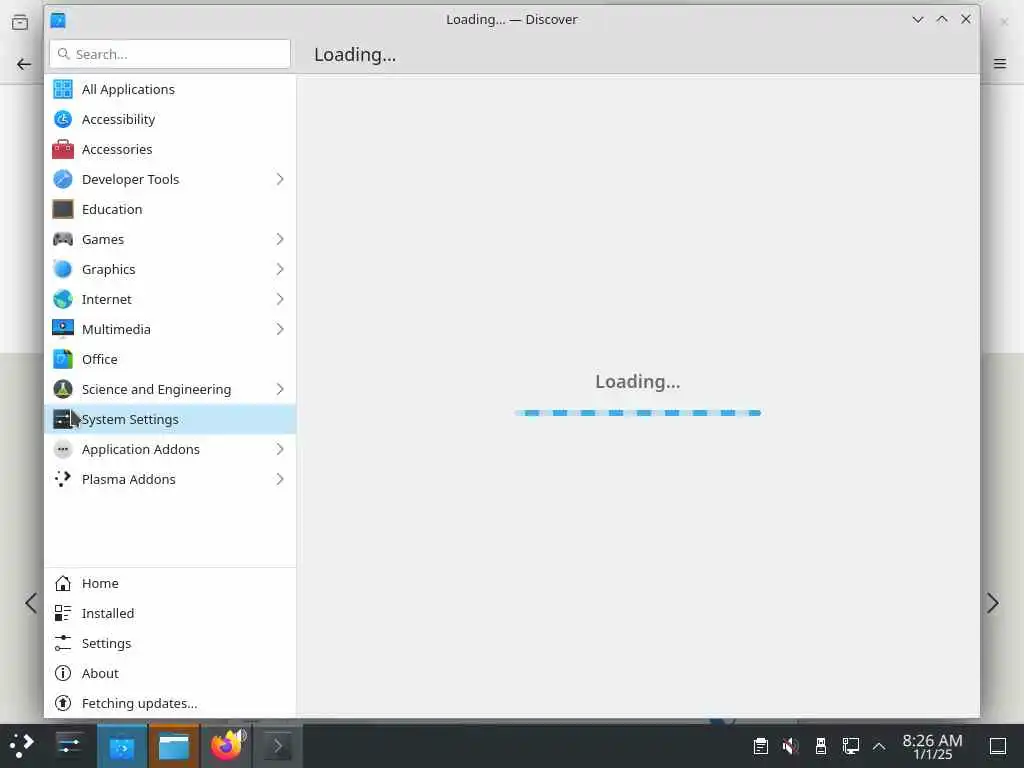1024x768 pixels.
Task: View Installed applications label
Action: pyautogui.click(x=108, y=614)
